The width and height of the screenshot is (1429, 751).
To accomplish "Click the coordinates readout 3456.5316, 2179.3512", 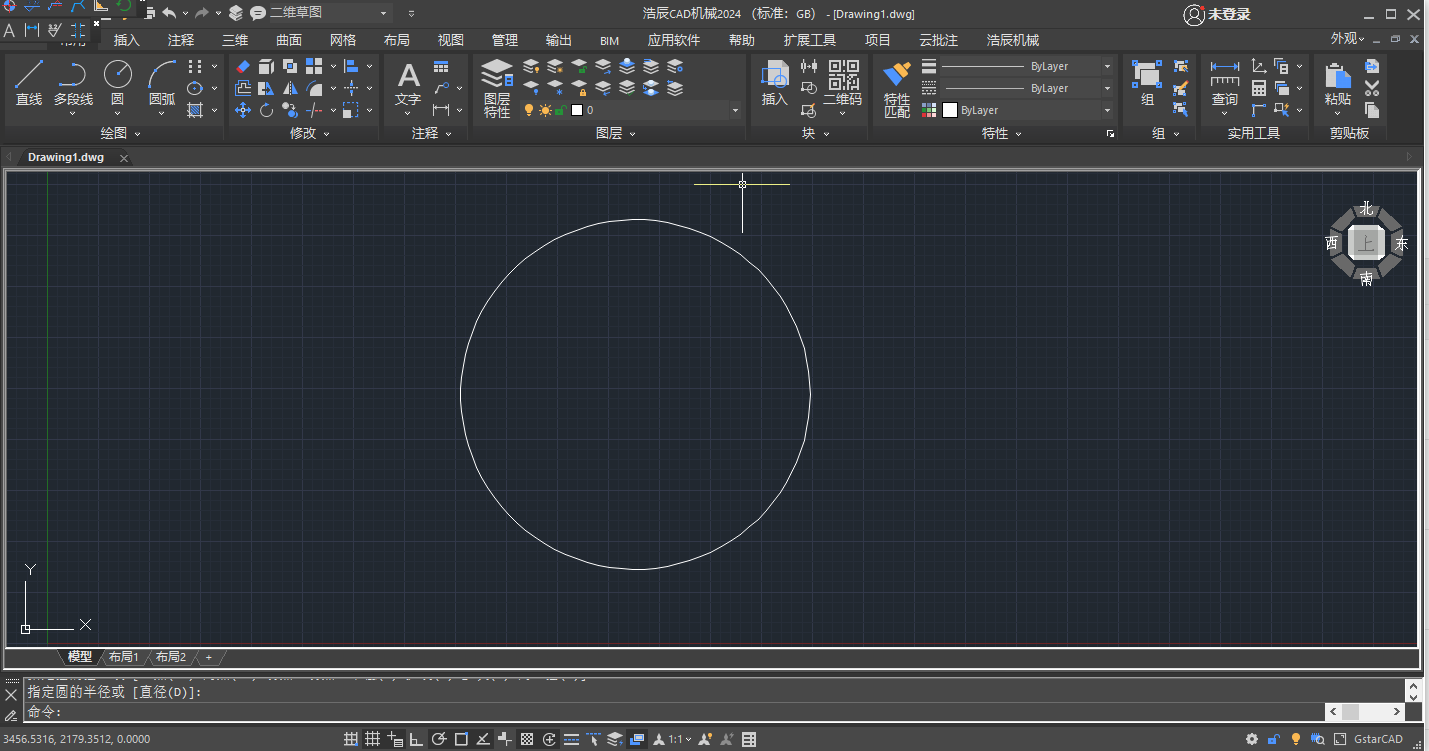I will click(76, 739).
